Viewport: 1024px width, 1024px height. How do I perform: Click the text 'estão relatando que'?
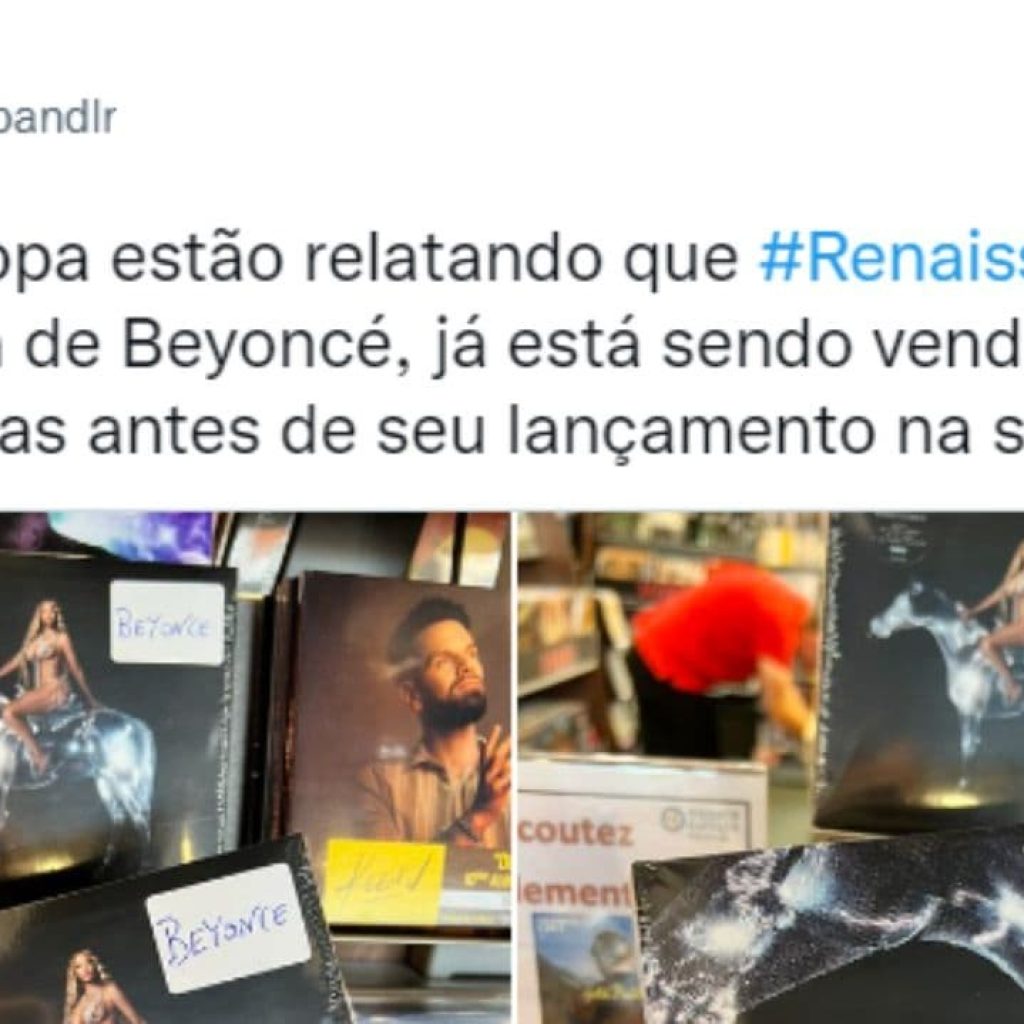[x=424, y=257]
